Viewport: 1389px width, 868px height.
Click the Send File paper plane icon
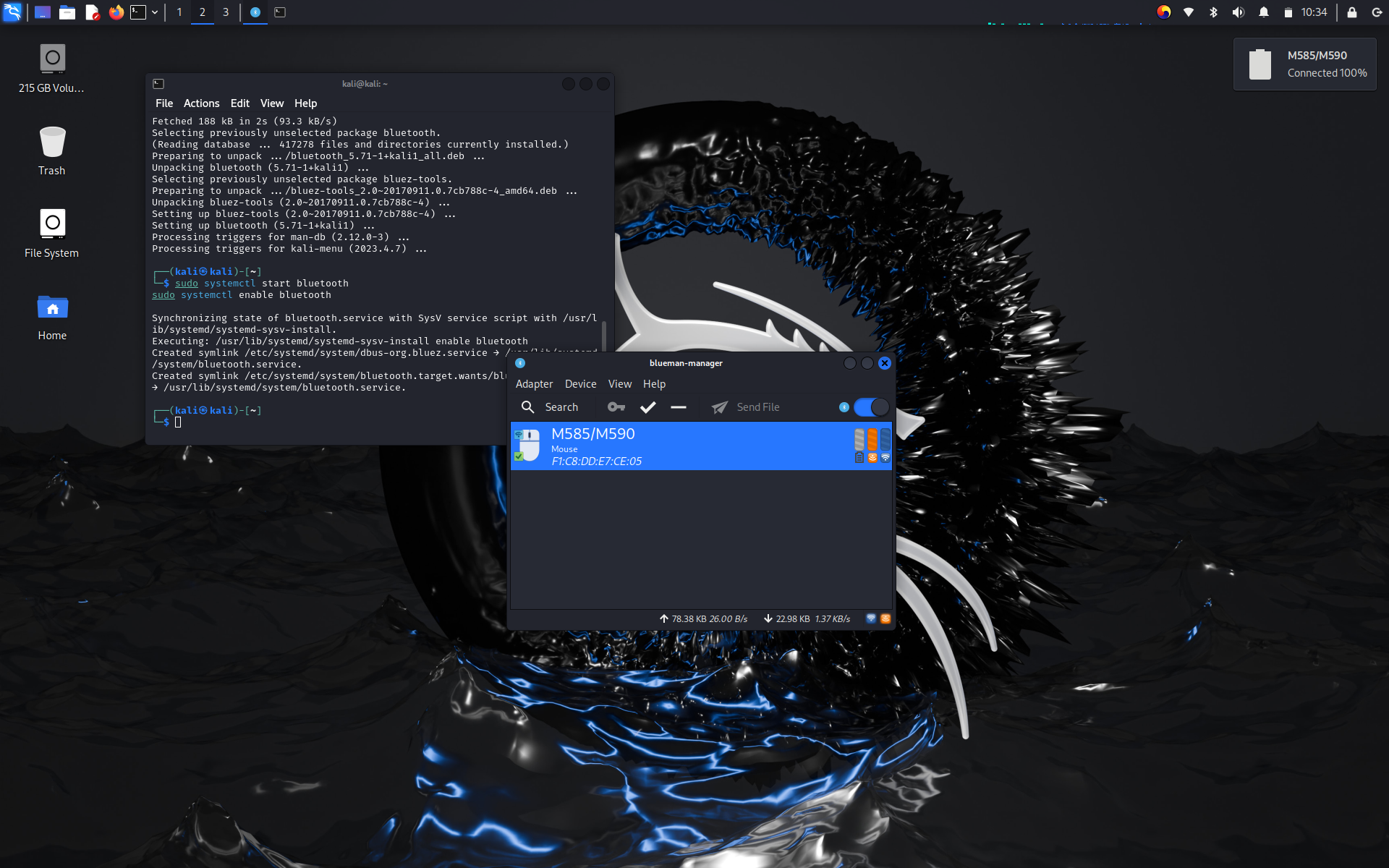pyautogui.click(x=719, y=407)
